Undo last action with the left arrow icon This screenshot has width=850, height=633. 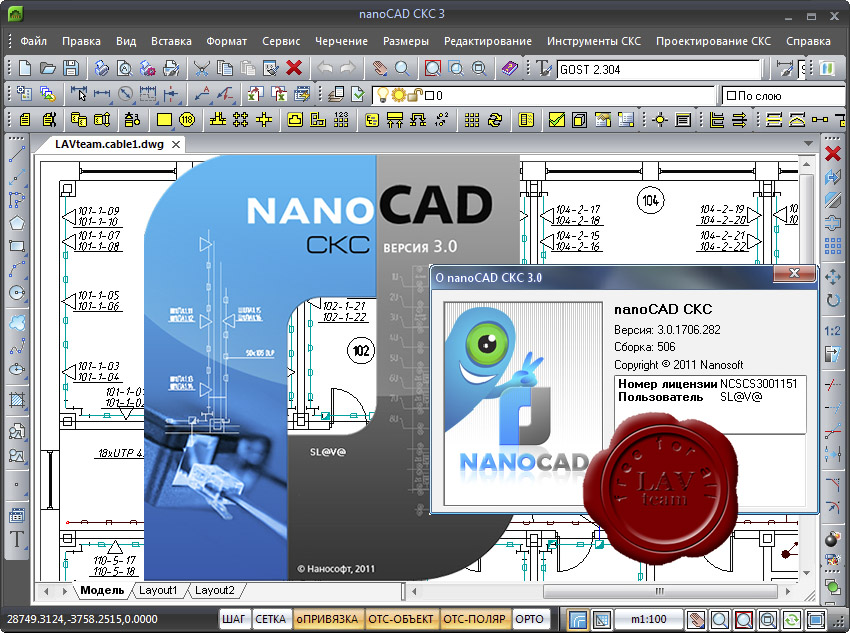325,68
